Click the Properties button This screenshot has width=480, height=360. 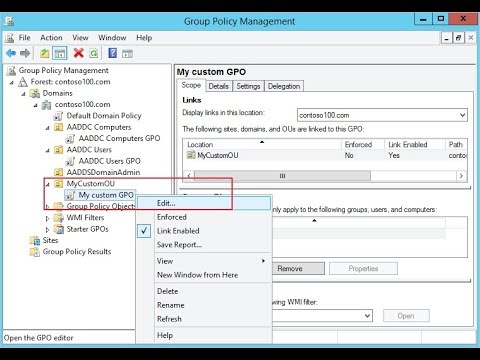click(x=363, y=269)
